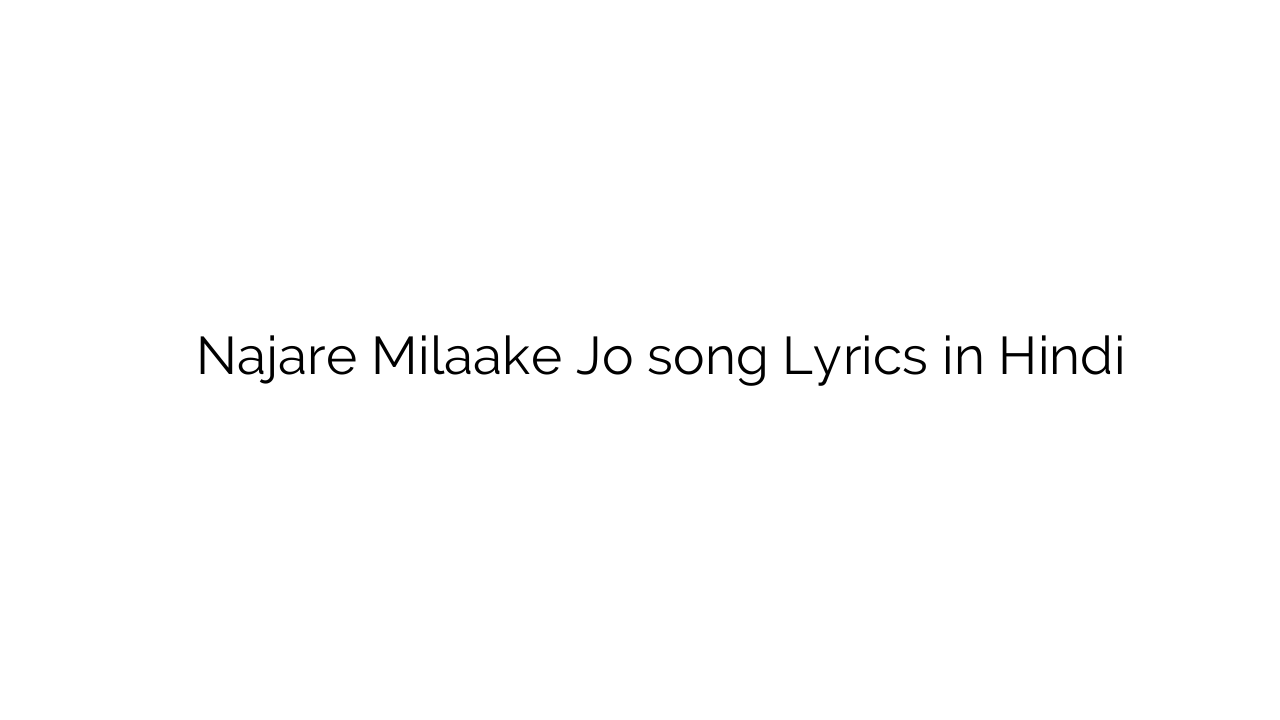Click the word "Lyrics" in the title

tap(855, 357)
